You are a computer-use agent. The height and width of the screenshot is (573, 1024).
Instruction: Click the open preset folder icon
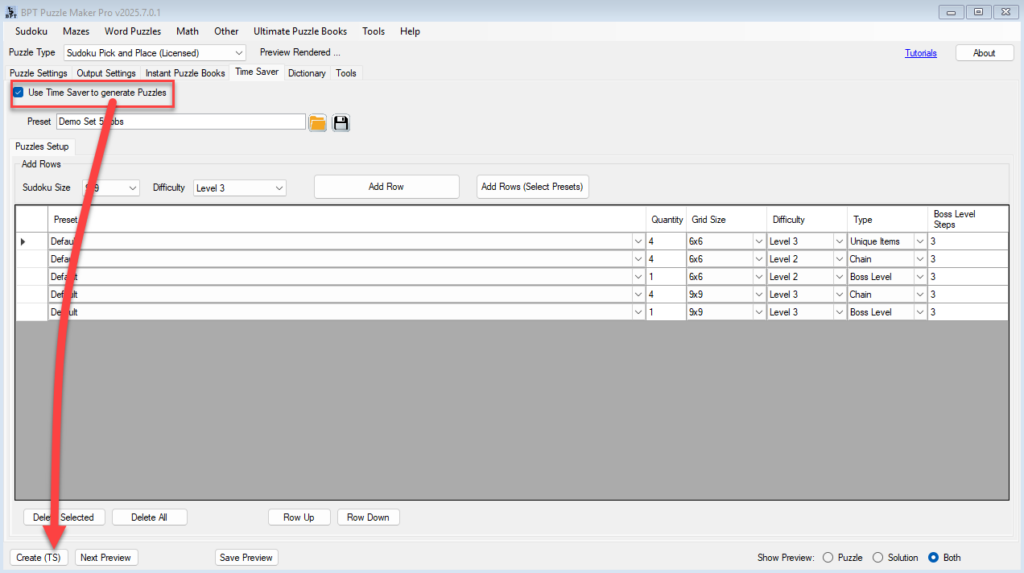(x=318, y=122)
